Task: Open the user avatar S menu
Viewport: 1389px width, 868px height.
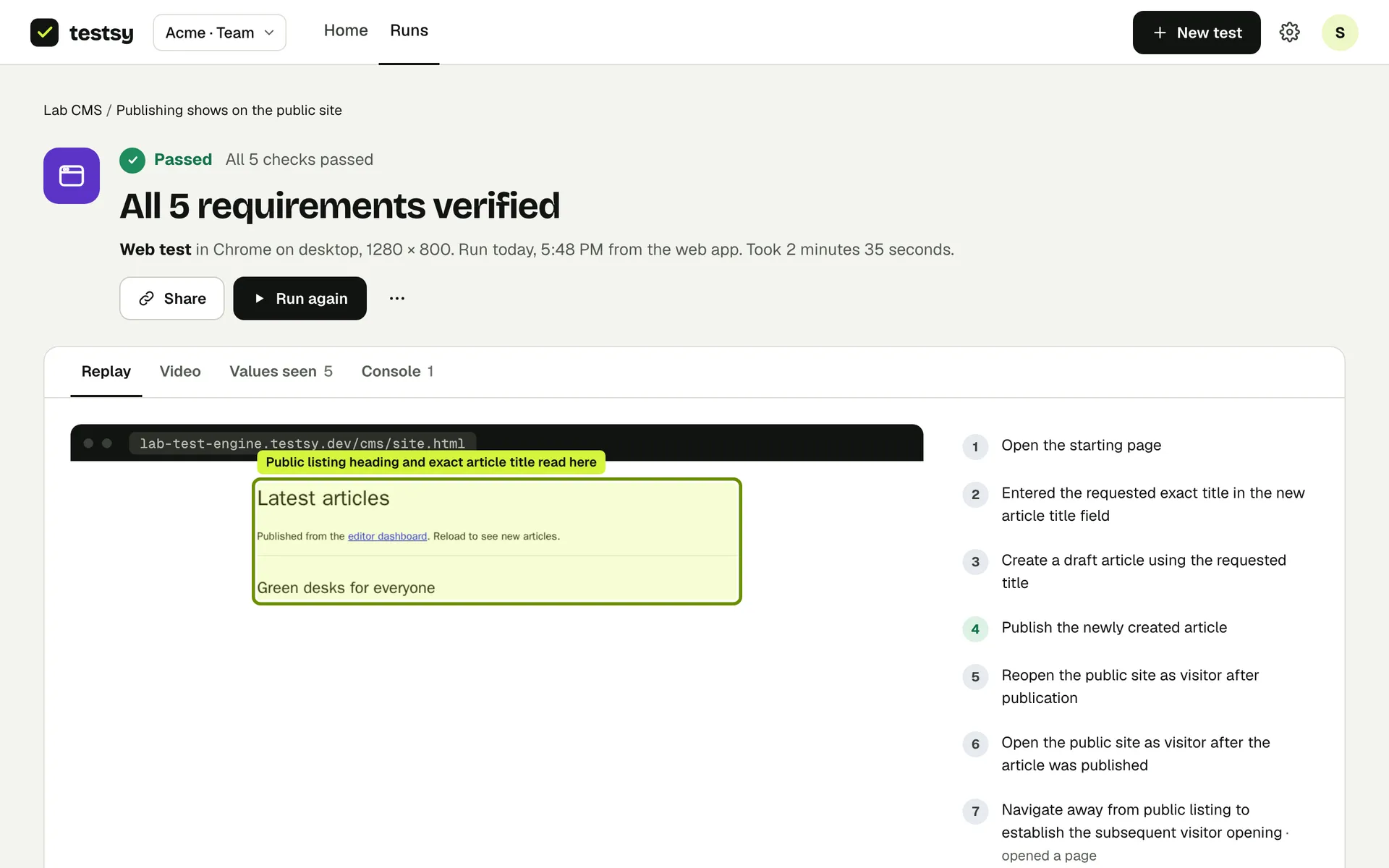Action: (x=1339, y=33)
